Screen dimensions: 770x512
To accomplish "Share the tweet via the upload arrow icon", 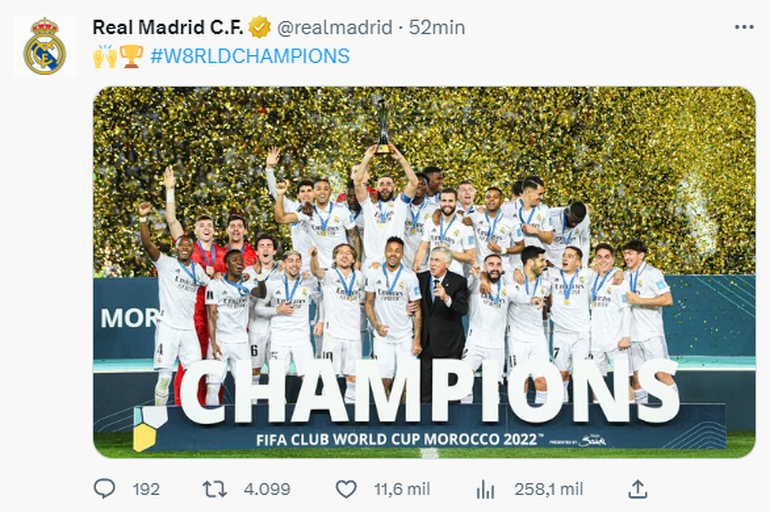I will pyautogui.click(x=637, y=489).
